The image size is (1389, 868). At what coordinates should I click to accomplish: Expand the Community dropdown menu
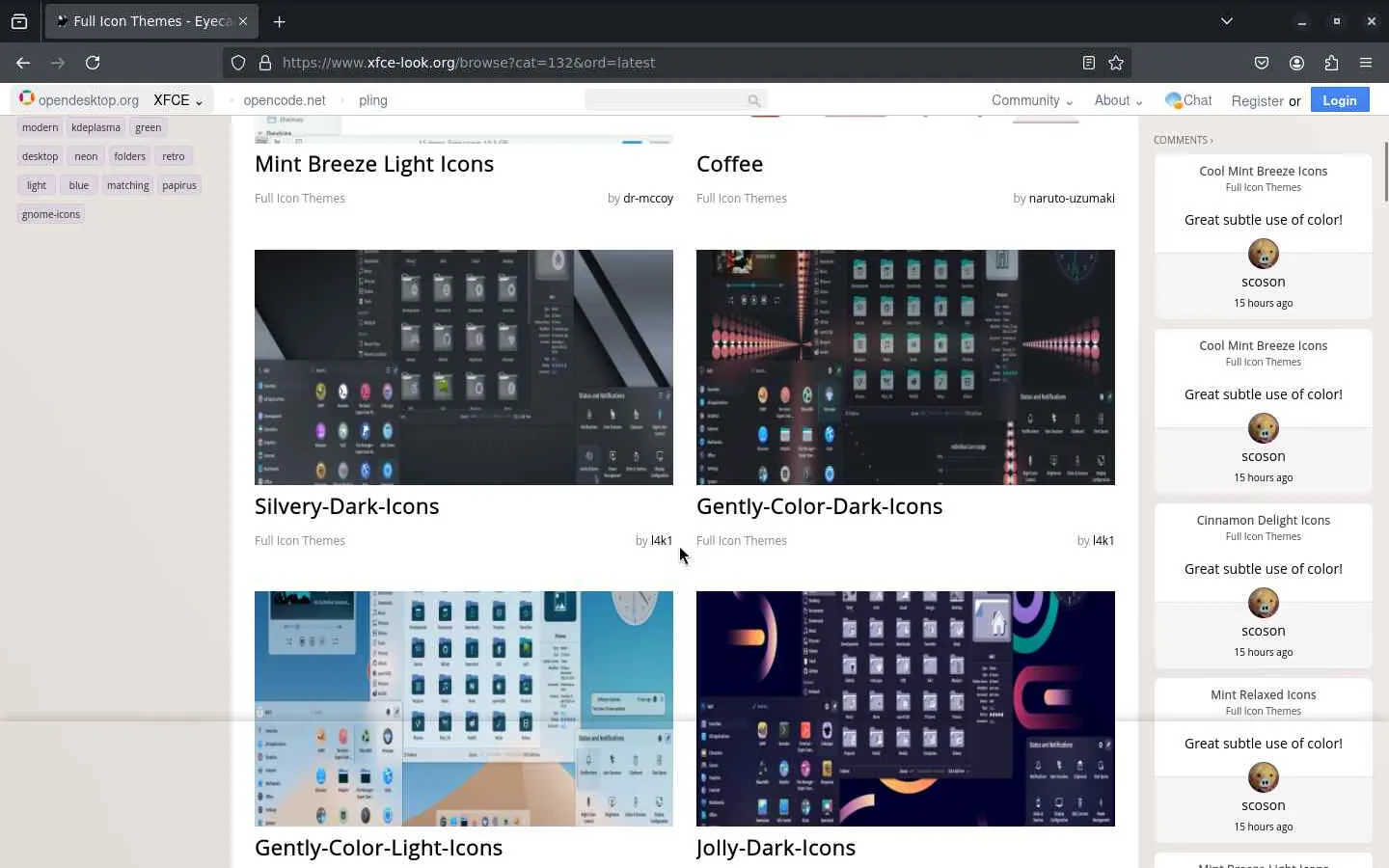tap(1031, 100)
